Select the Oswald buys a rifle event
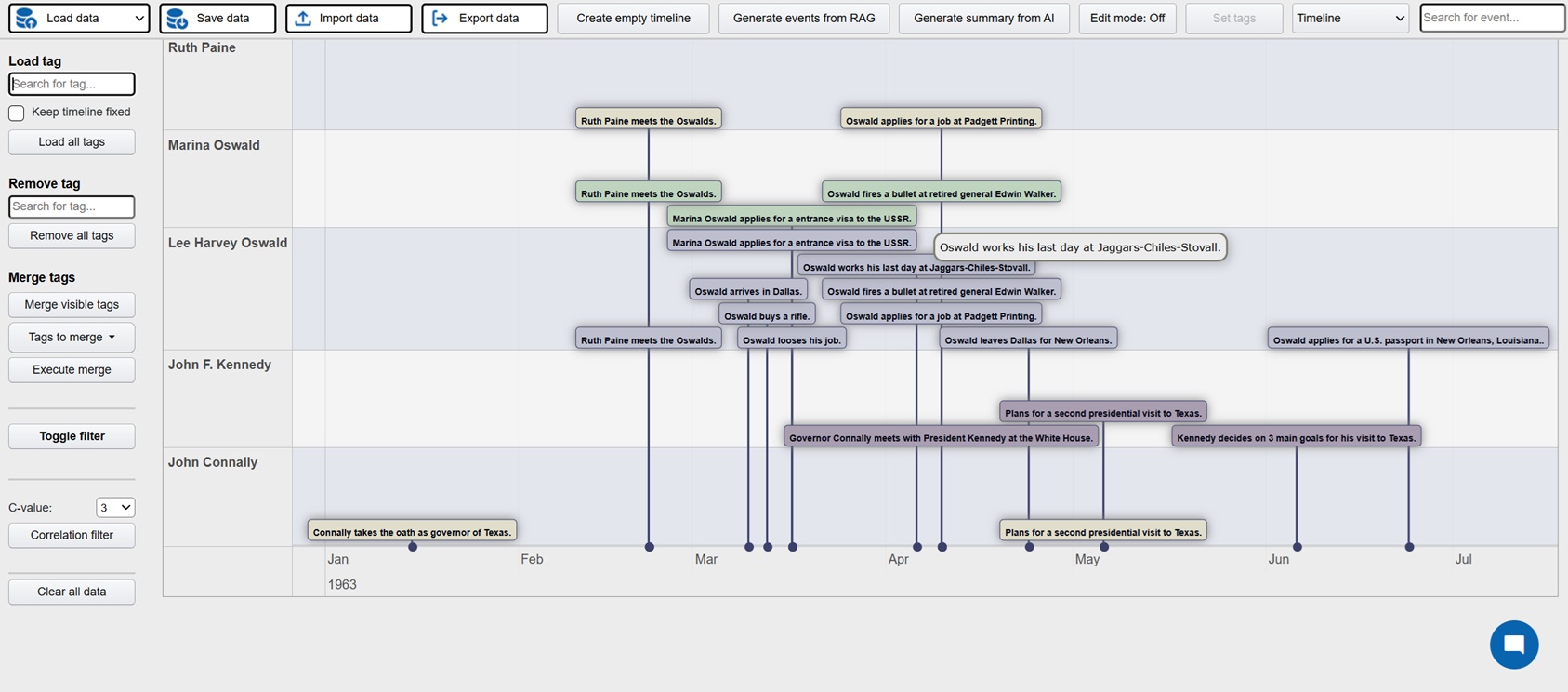Screen dimensions: 1568x692 (x=767, y=315)
